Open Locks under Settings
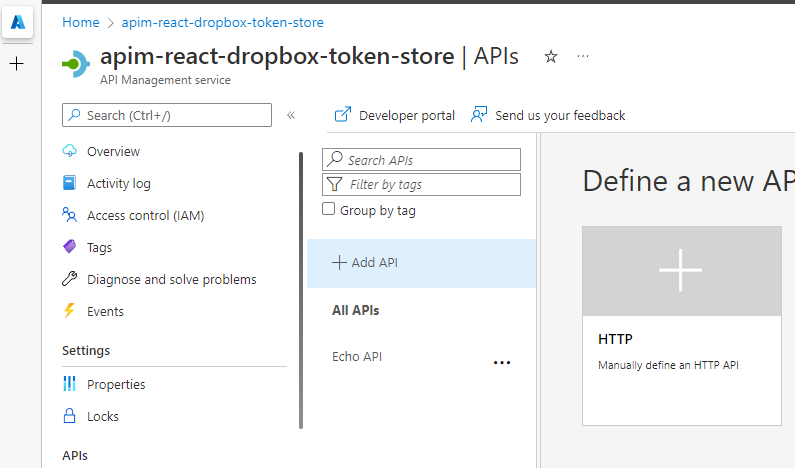The height and width of the screenshot is (468, 795). (102, 416)
